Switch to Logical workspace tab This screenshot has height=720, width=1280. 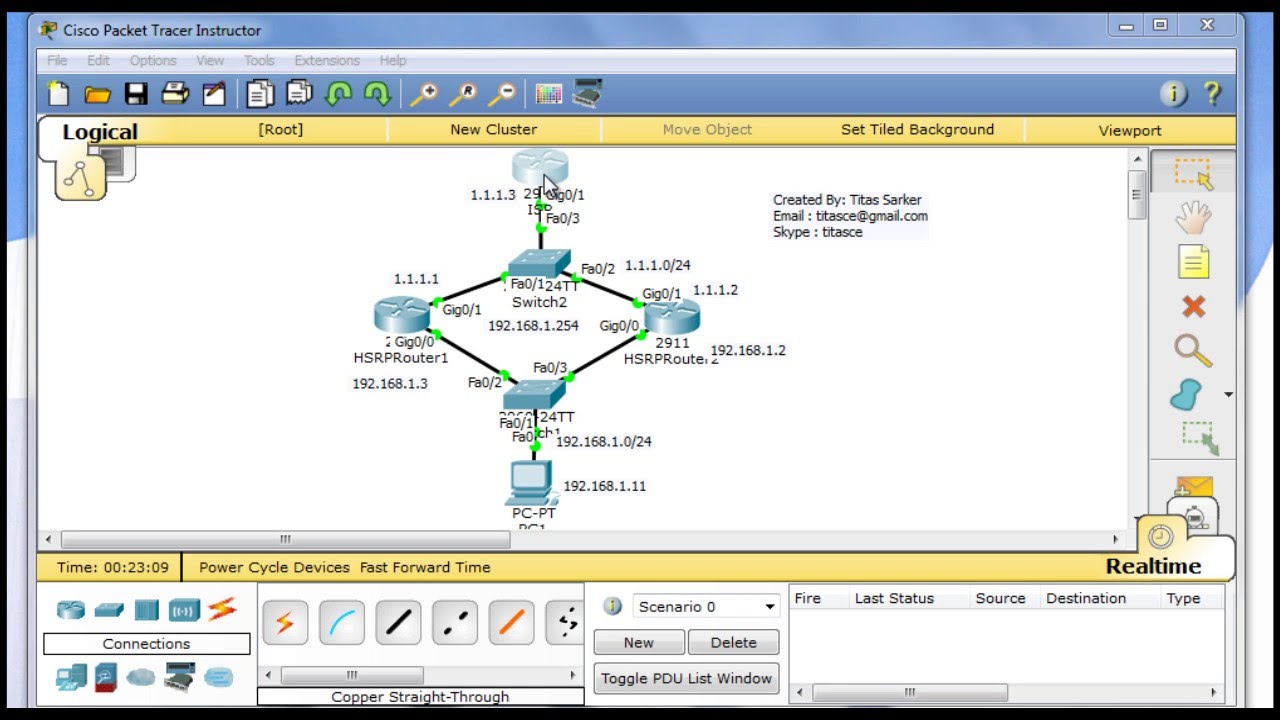coord(100,132)
